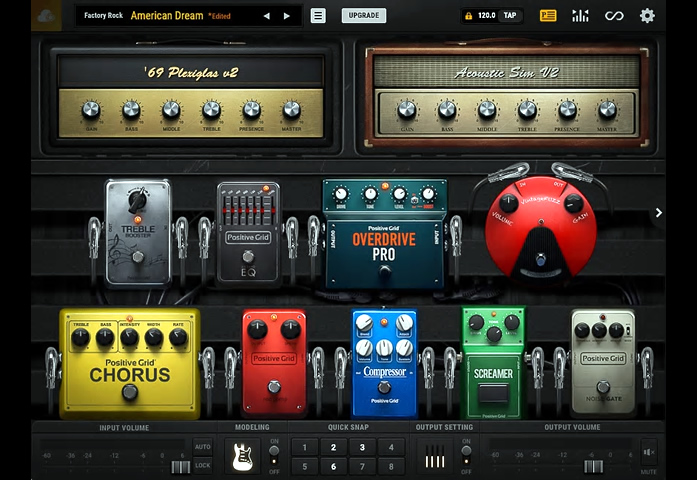Mute the output volume
This screenshot has width=697, height=480.
point(649,453)
